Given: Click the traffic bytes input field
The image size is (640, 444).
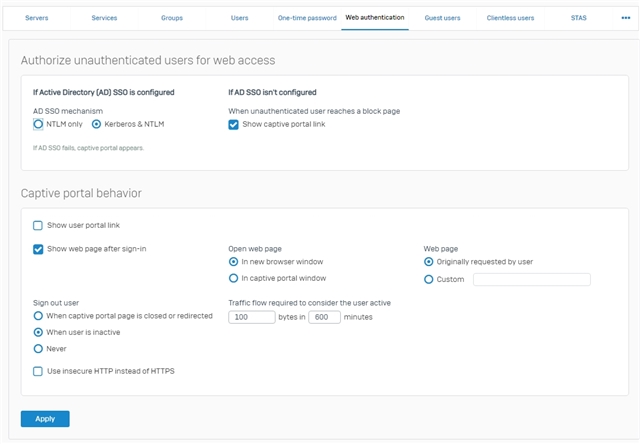Looking at the screenshot, I should point(252,317).
